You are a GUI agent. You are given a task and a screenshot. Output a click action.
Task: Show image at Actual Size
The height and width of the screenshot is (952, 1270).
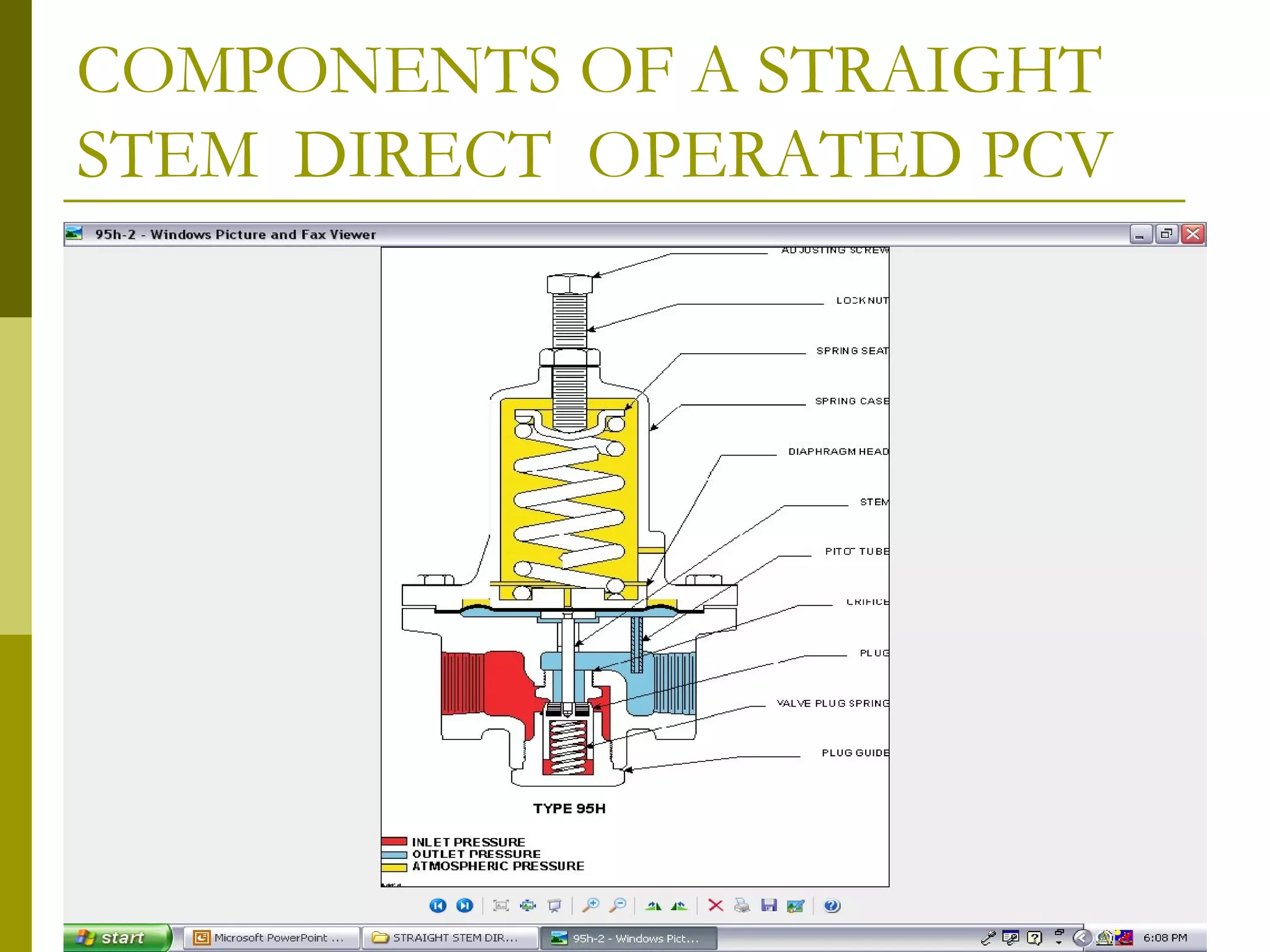pyautogui.click(x=528, y=906)
